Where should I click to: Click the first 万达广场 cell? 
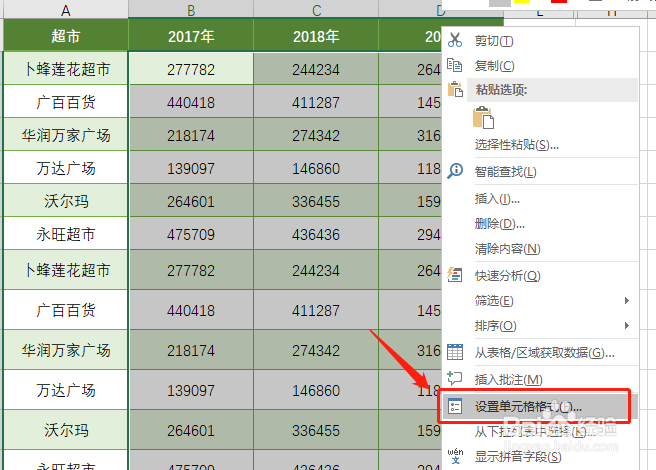66,168
